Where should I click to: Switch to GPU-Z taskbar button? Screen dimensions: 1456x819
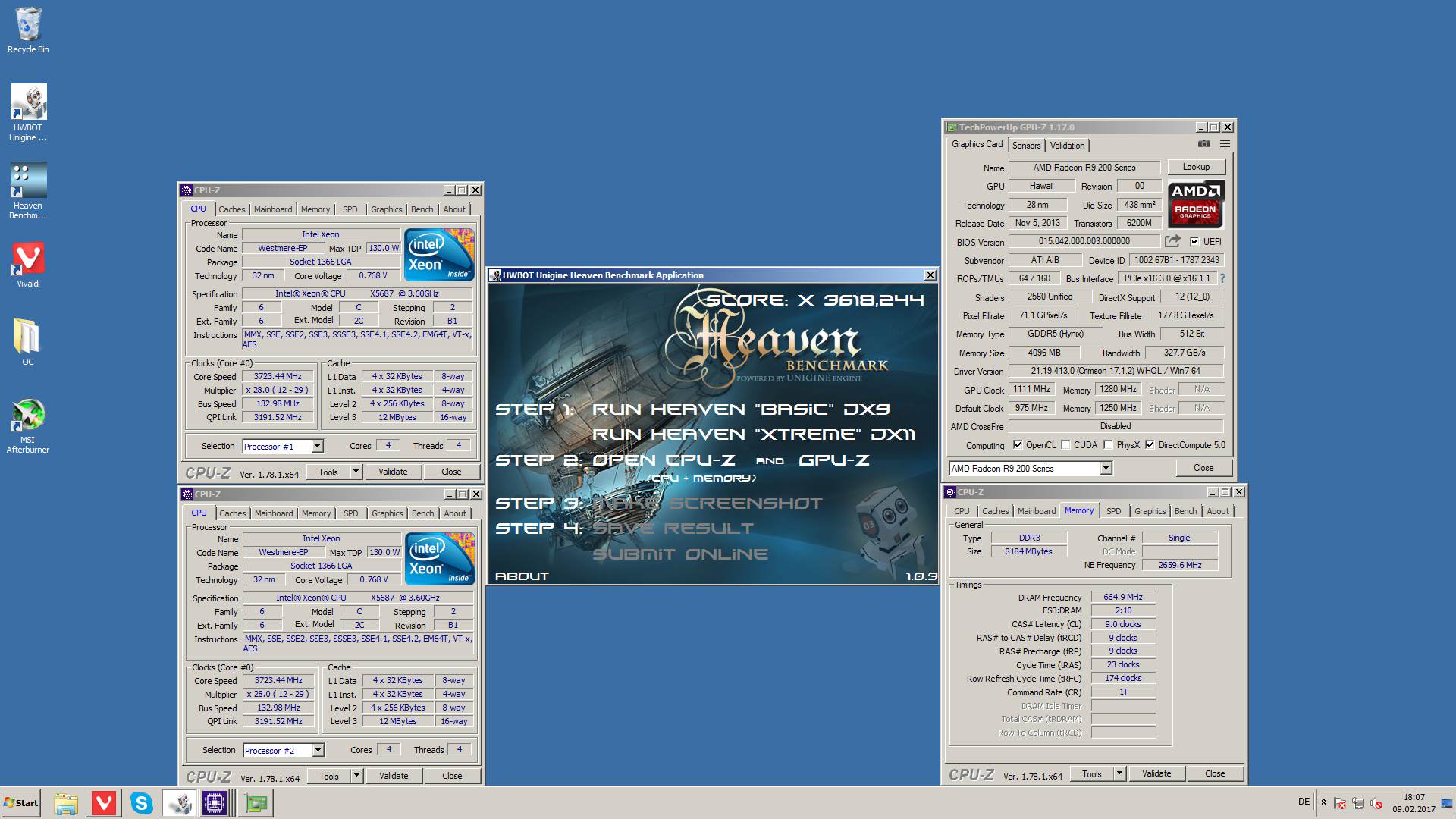click(x=256, y=803)
